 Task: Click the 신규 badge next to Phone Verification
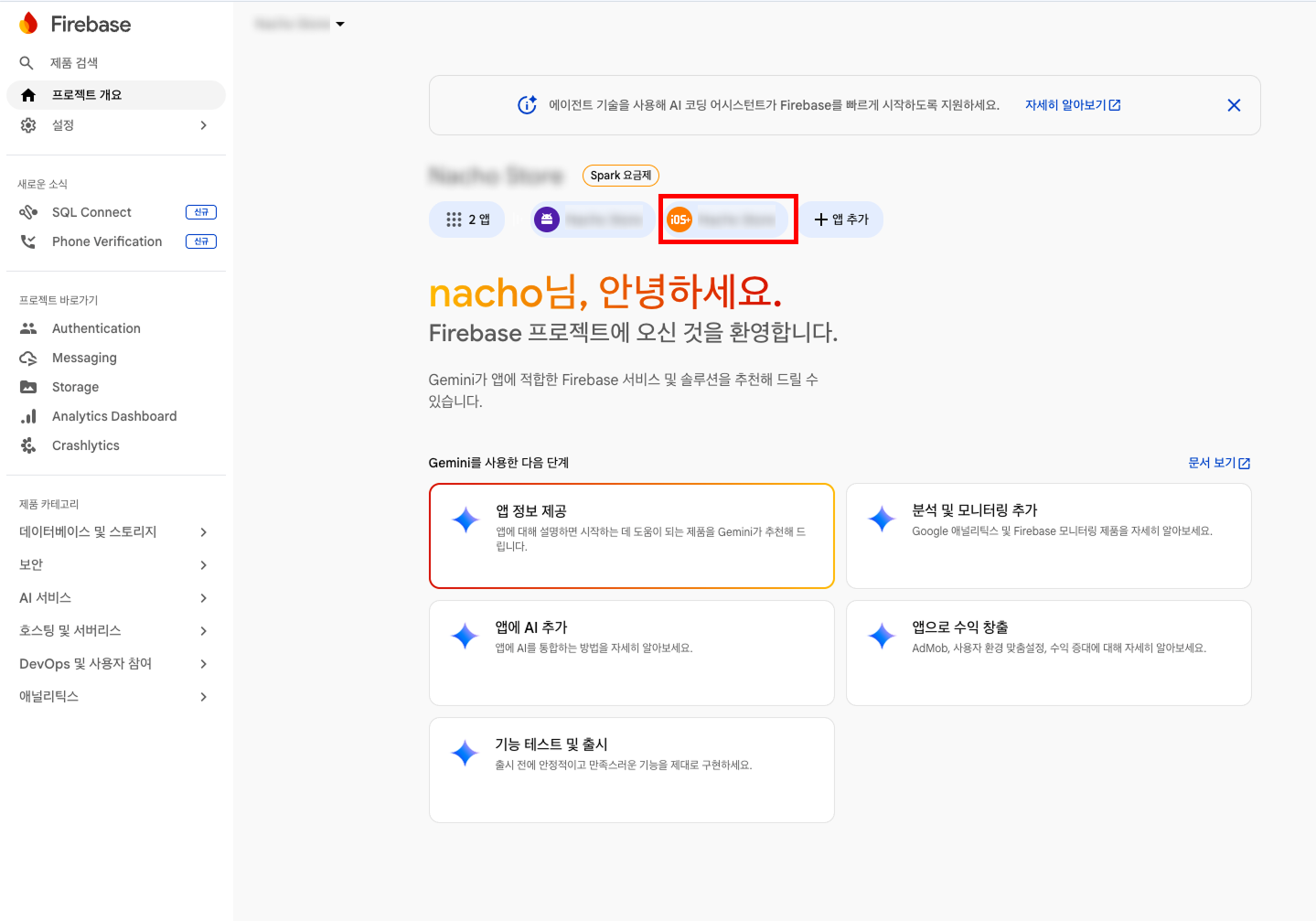tap(201, 241)
